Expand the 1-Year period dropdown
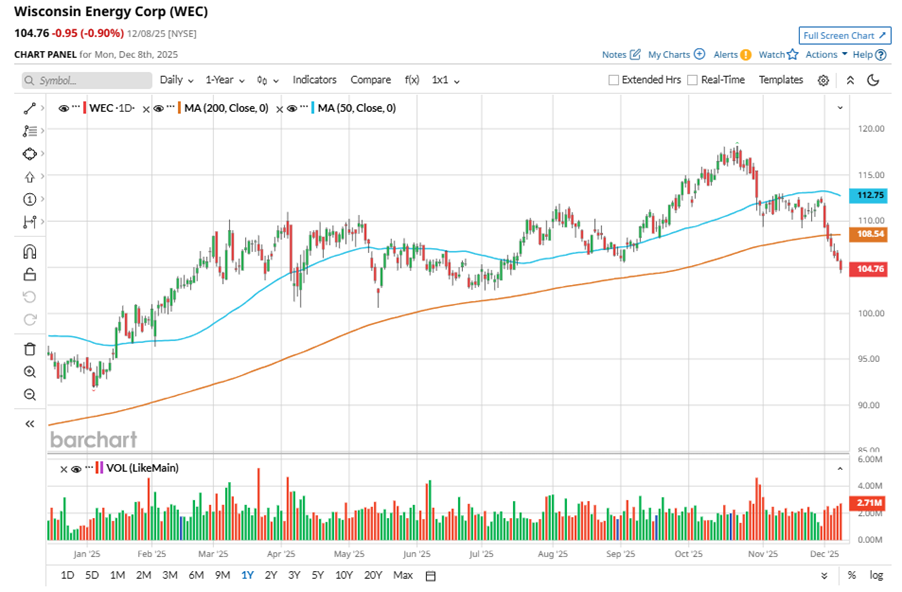Viewport: 902px width, 592px height. click(x=226, y=80)
